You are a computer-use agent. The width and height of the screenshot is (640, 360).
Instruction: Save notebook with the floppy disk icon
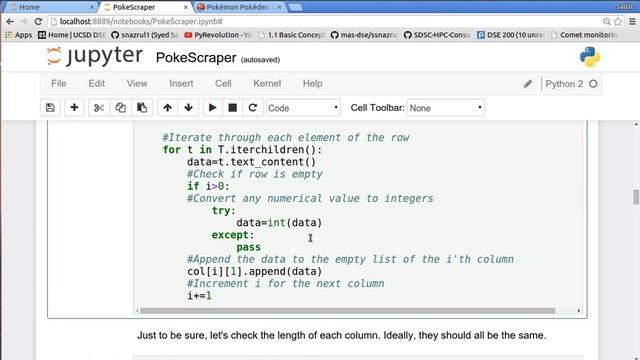50,108
